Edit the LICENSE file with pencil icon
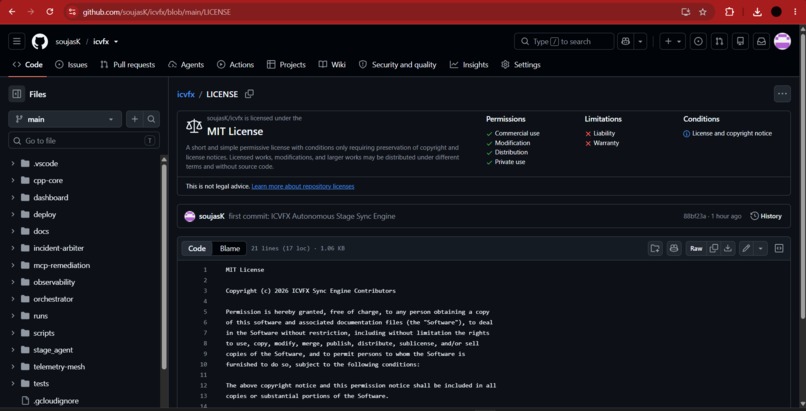The image size is (806, 411). (746, 249)
